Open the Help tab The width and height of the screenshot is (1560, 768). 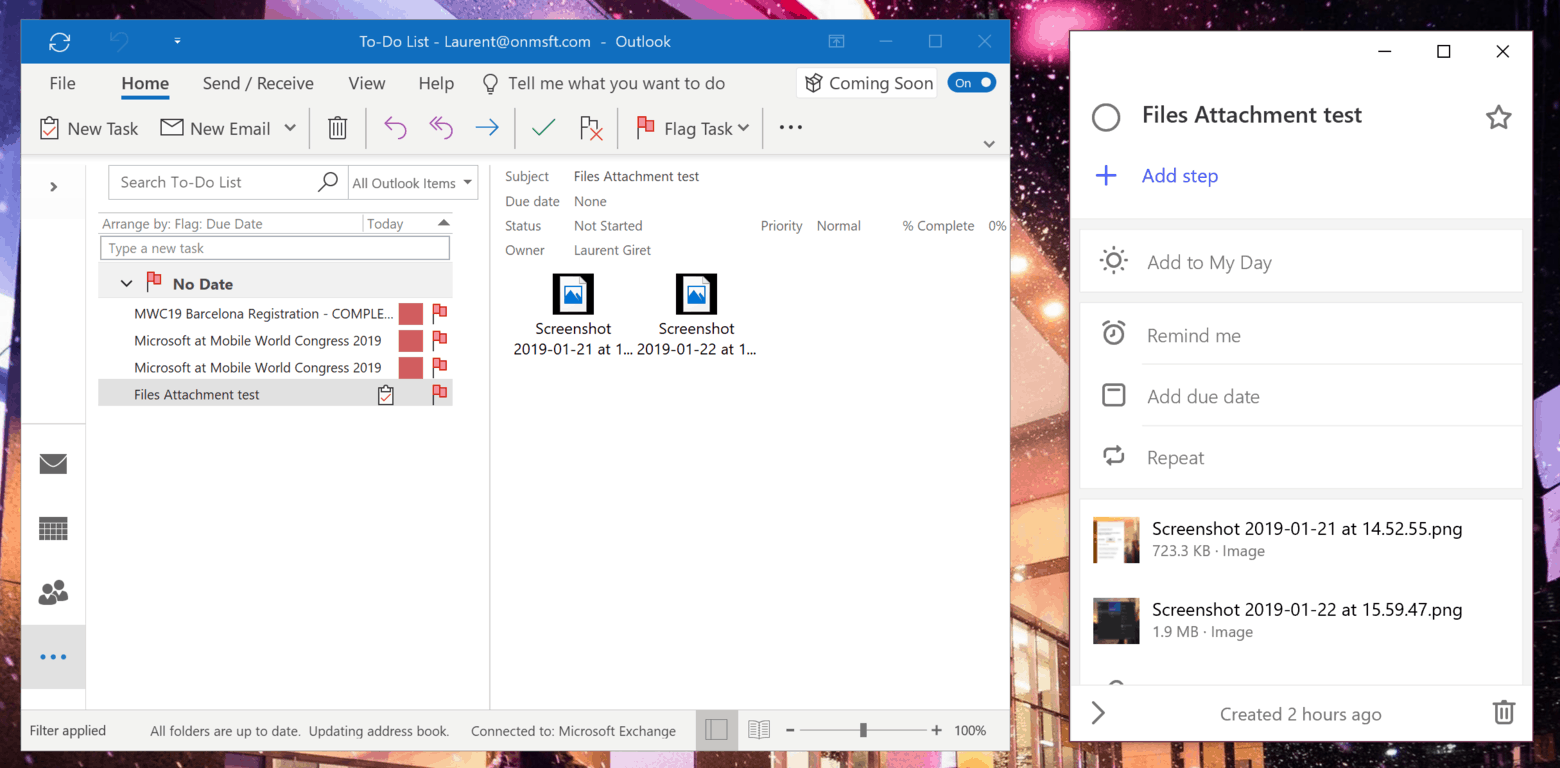point(436,83)
